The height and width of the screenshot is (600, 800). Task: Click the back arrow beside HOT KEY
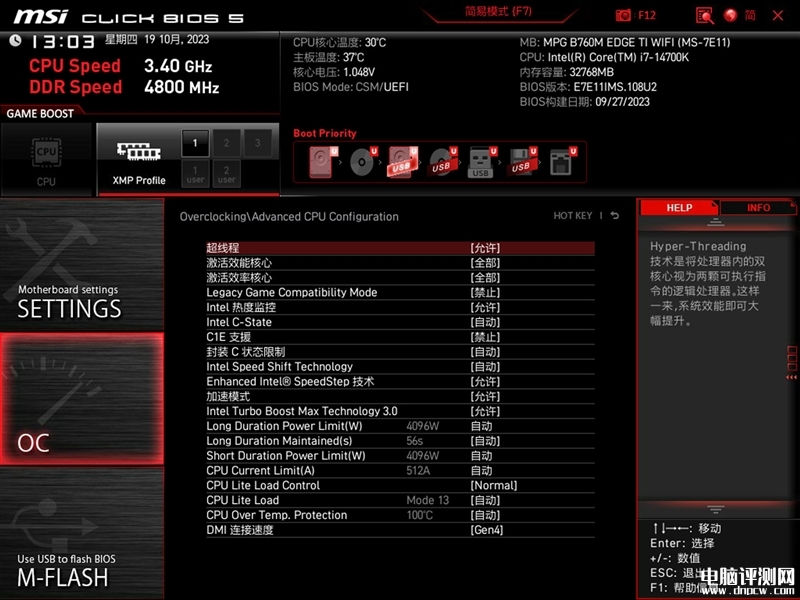(x=615, y=216)
